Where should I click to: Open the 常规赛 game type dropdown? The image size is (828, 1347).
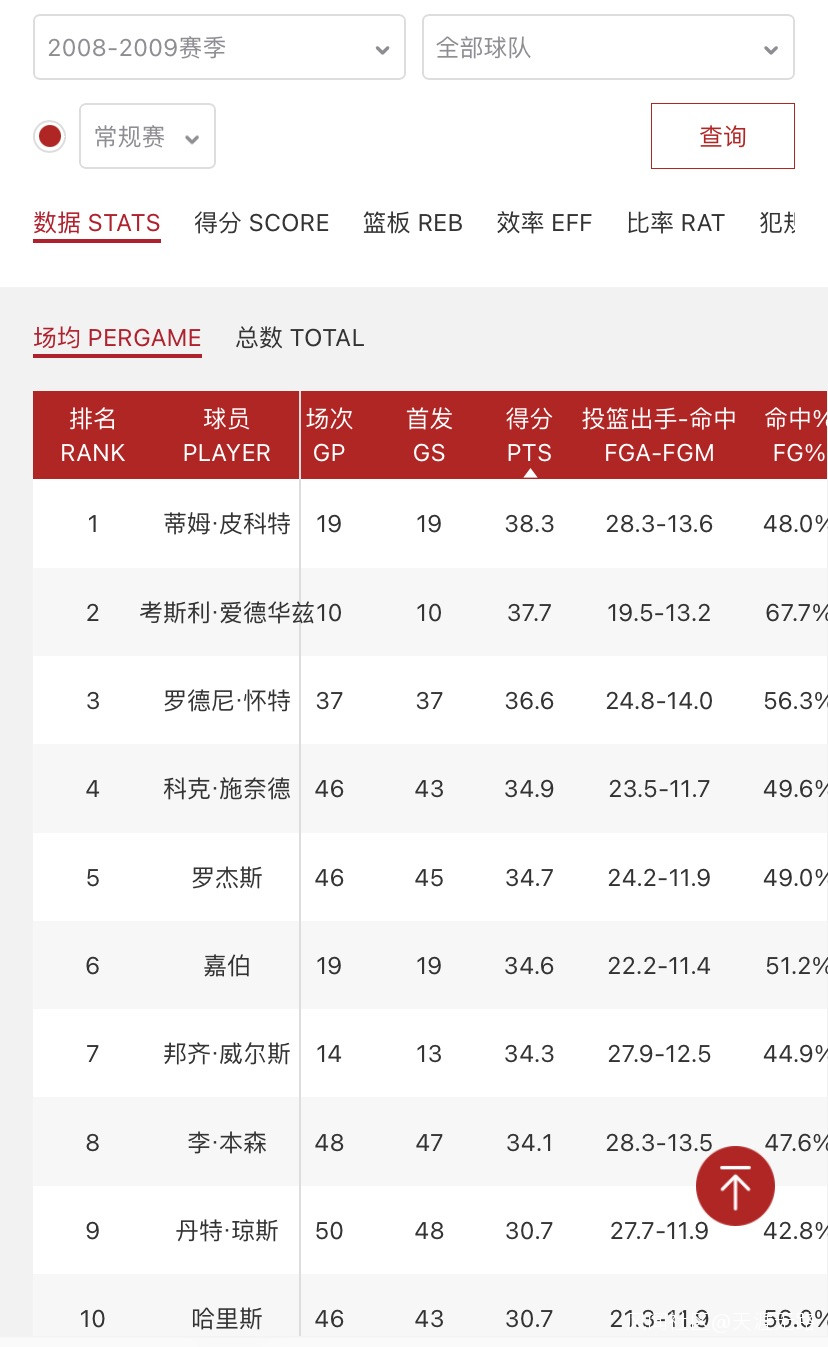[x=147, y=136]
